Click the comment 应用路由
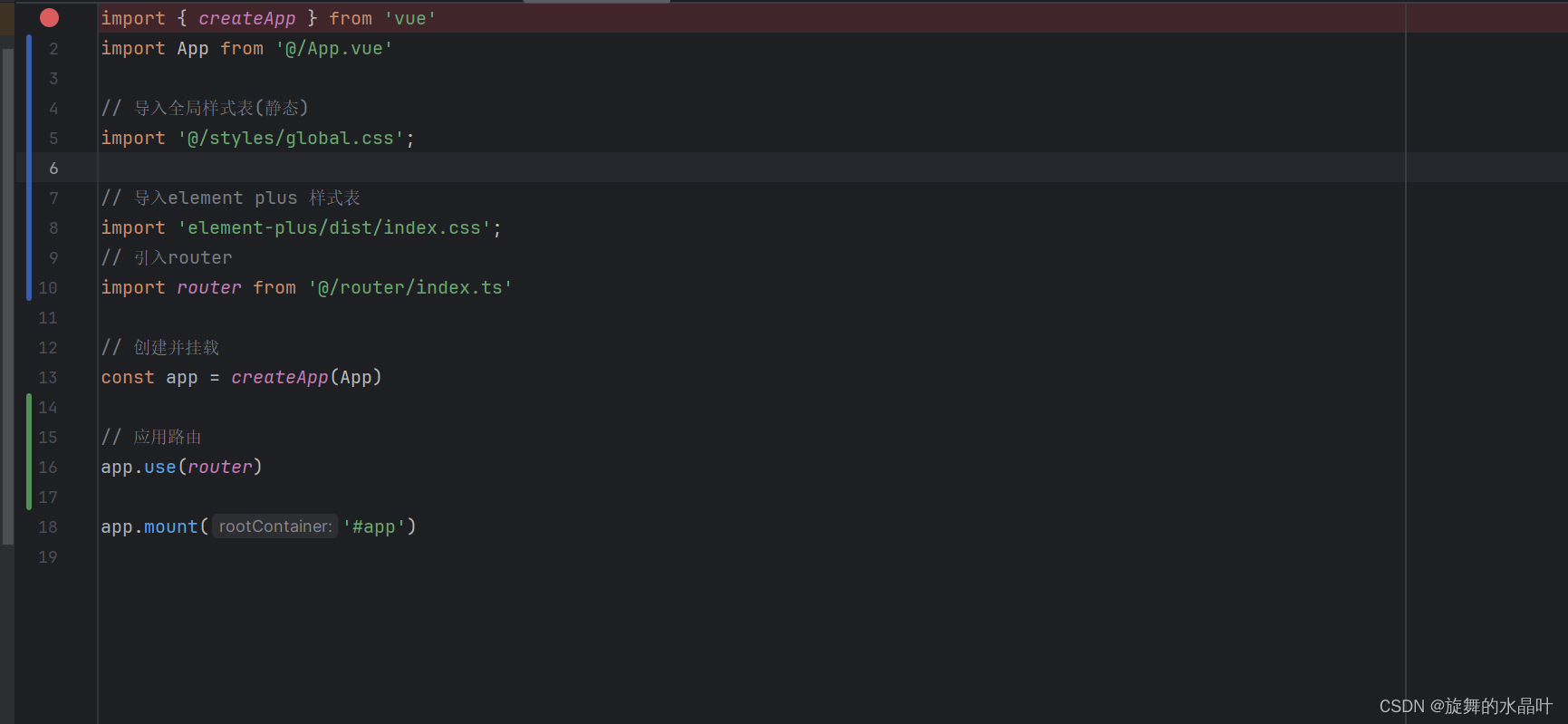Image resolution: width=1568 pixels, height=724 pixels. pyautogui.click(x=151, y=437)
